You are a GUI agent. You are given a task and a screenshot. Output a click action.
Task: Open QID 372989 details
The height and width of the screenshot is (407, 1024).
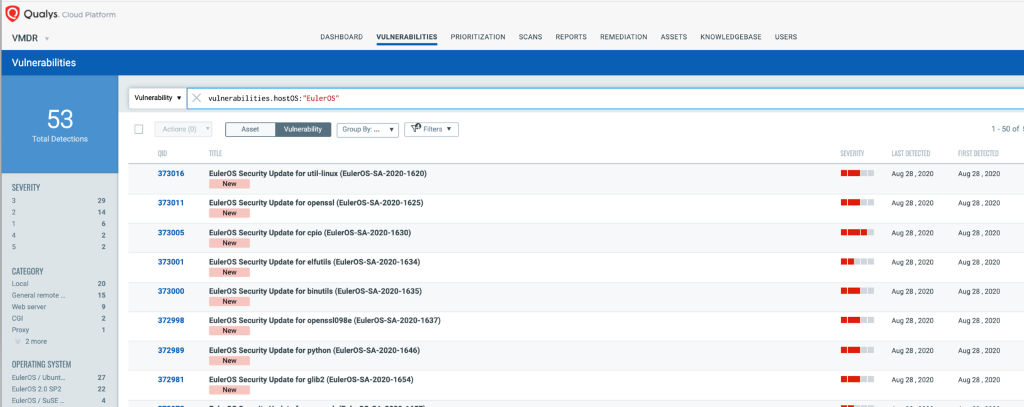pyautogui.click(x=170, y=350)
